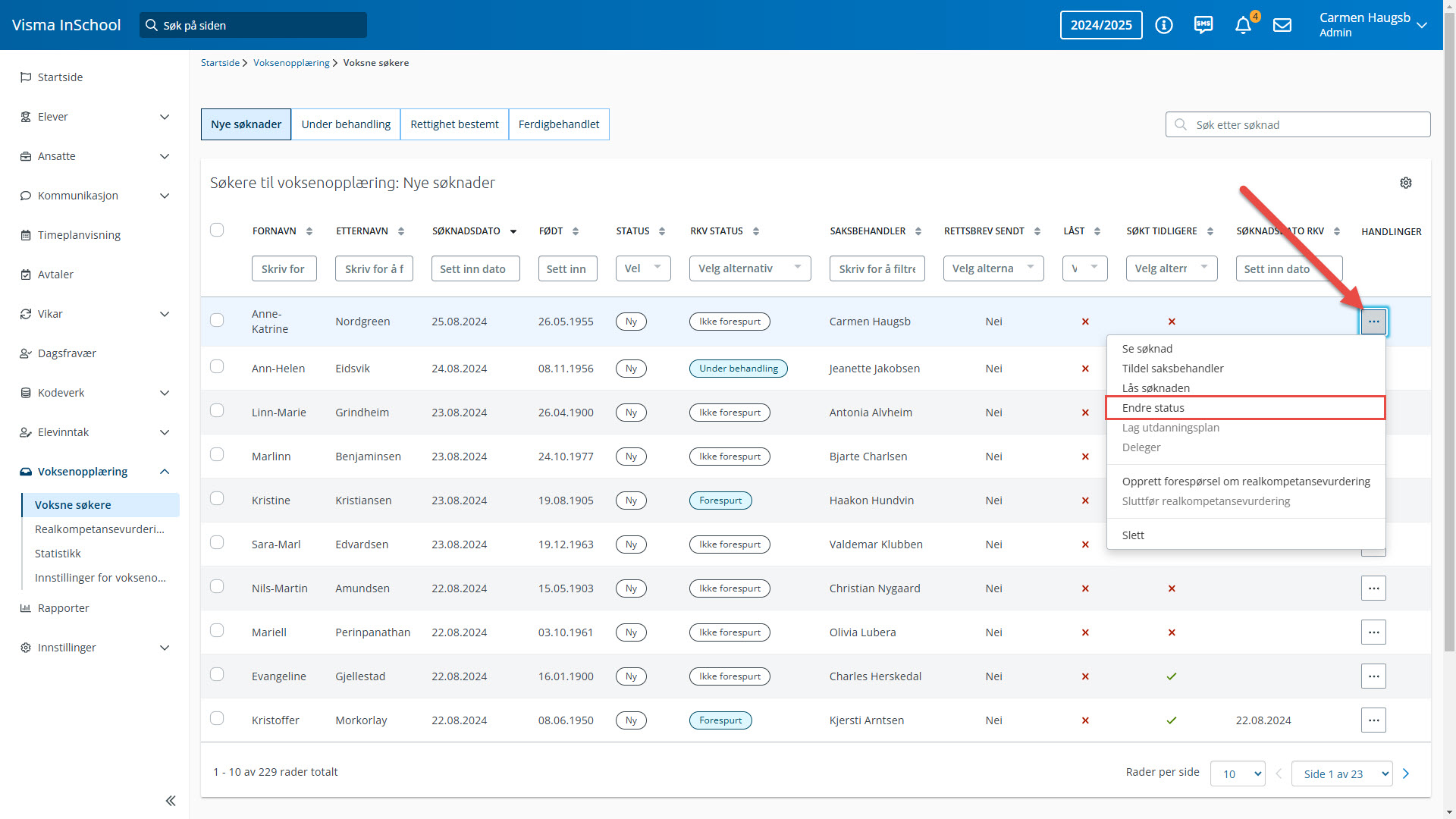Click the SMS message icon in header
The height and width of the screenshot is (819, 1456).
[x=1203, y=25]
